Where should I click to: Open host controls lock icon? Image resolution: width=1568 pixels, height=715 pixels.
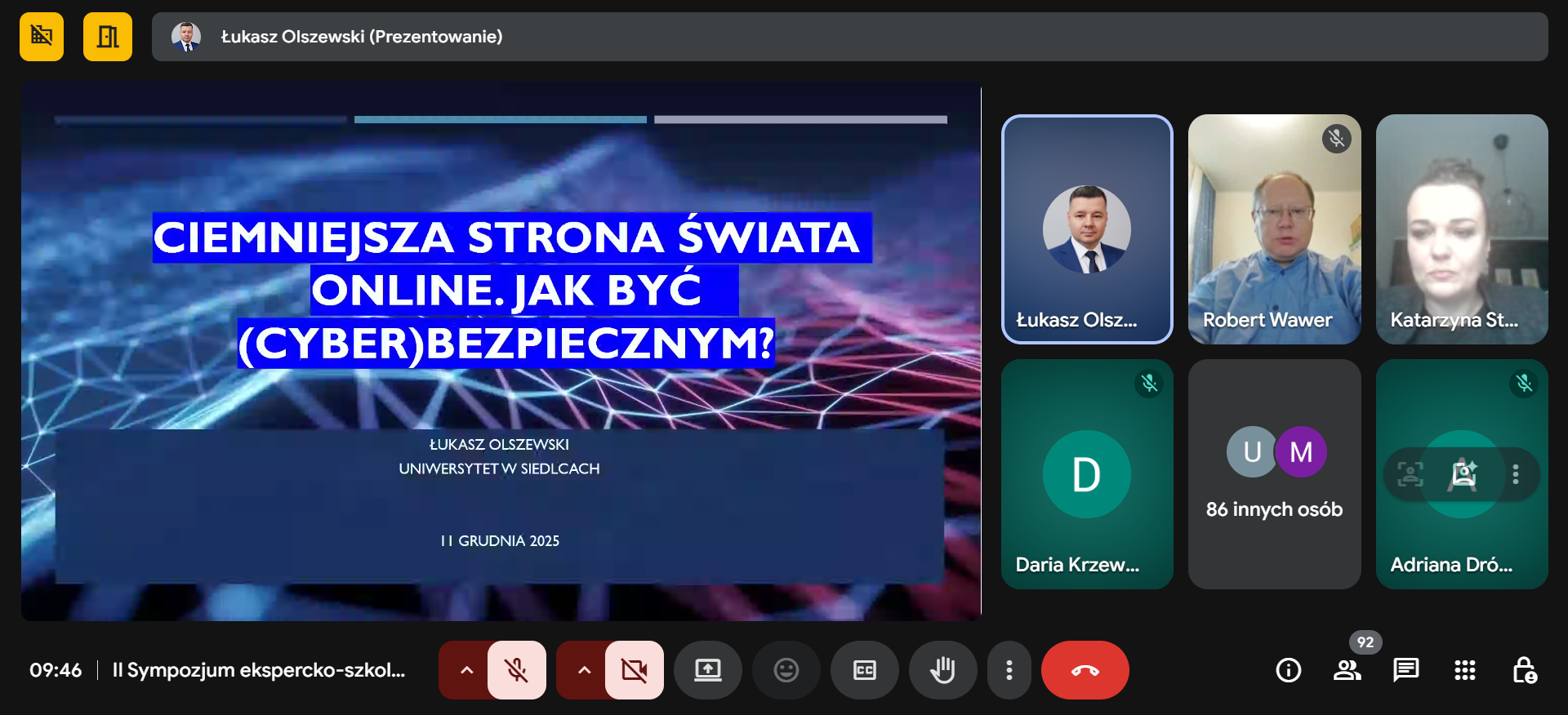[1524, 670]
